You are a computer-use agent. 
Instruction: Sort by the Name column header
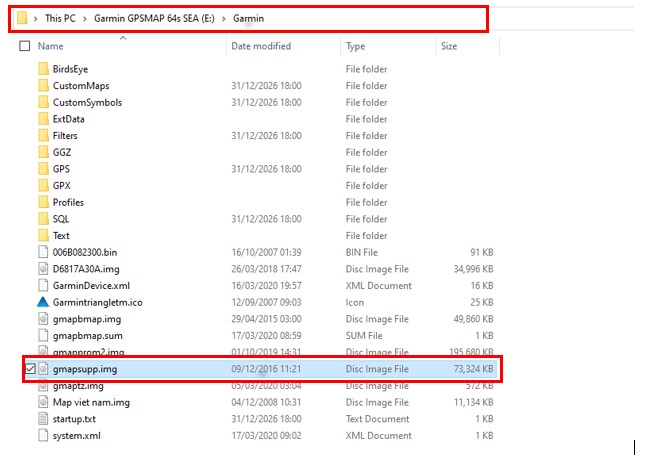pos(51,46)
